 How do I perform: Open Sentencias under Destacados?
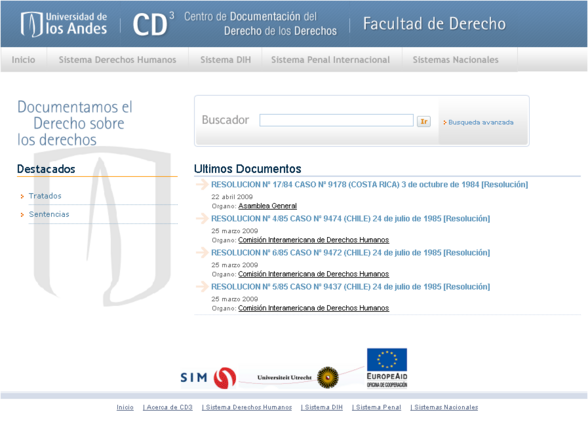point(49,214)
